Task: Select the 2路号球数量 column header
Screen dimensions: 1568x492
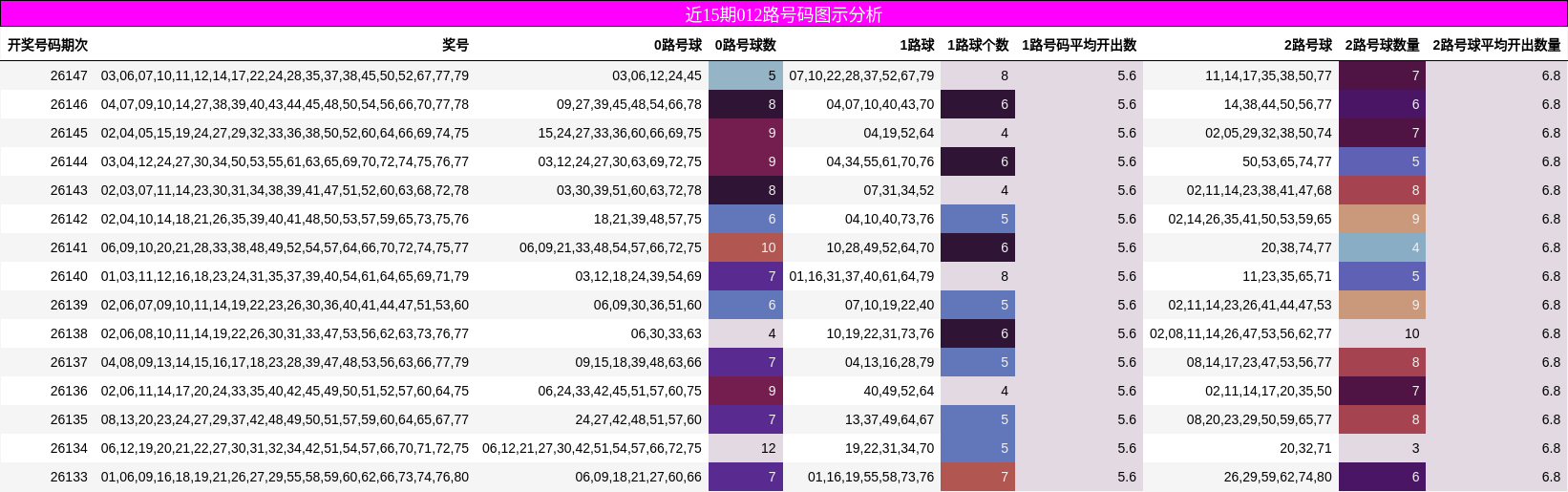Action: point(1383,45)
